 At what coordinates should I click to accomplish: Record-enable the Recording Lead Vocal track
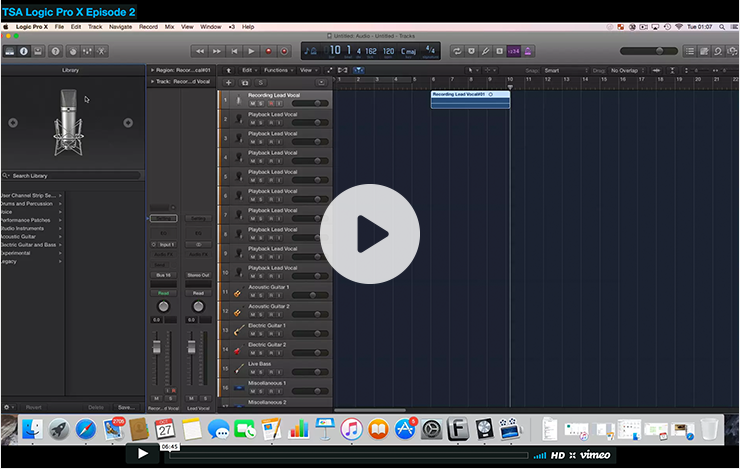[x=271, y=103]
